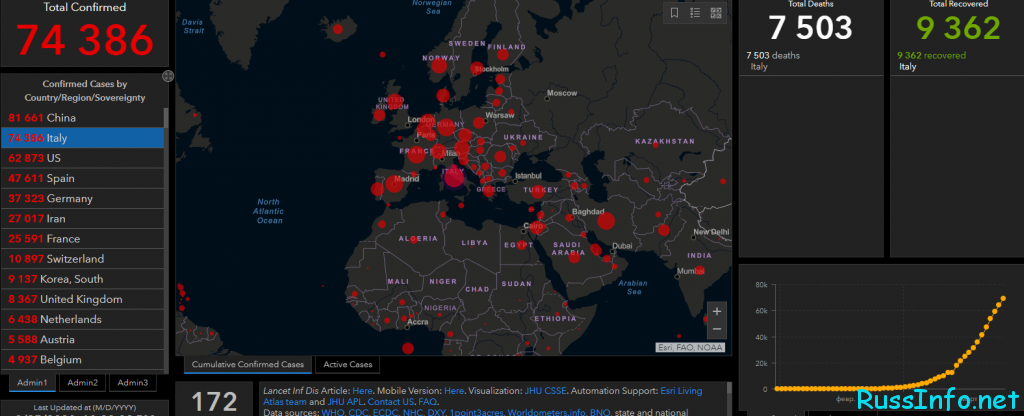The width and height of the screenshot is (1024, 416).
Task: Select United Kingdom in the list
Action: [x=82, y=300]
